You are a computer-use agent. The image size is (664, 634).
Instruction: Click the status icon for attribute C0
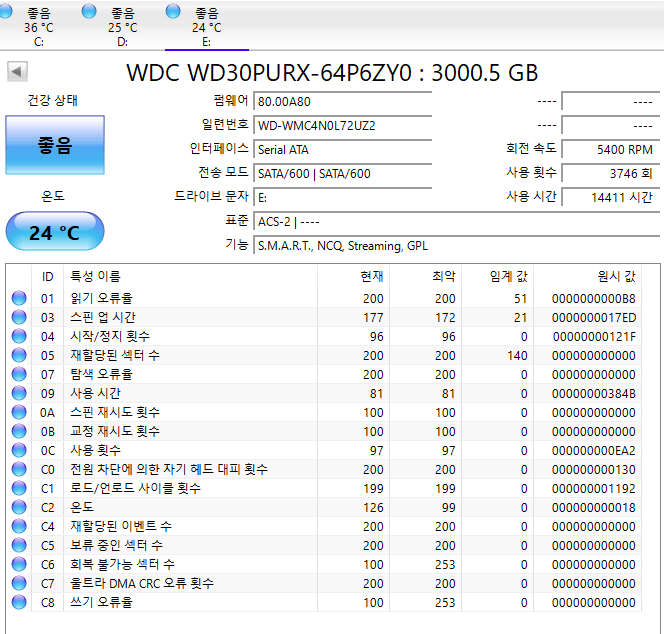tap(19, 469)
